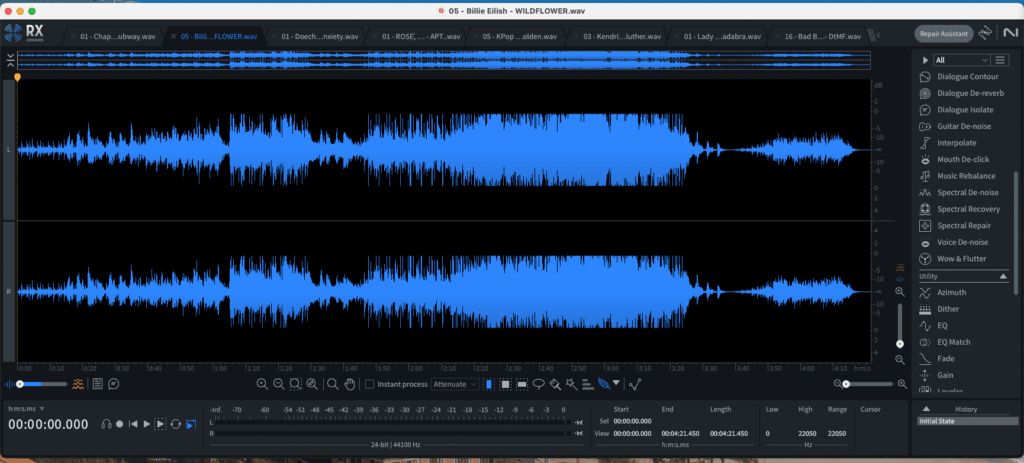Rewind to the start

click(x=133, y=424)
